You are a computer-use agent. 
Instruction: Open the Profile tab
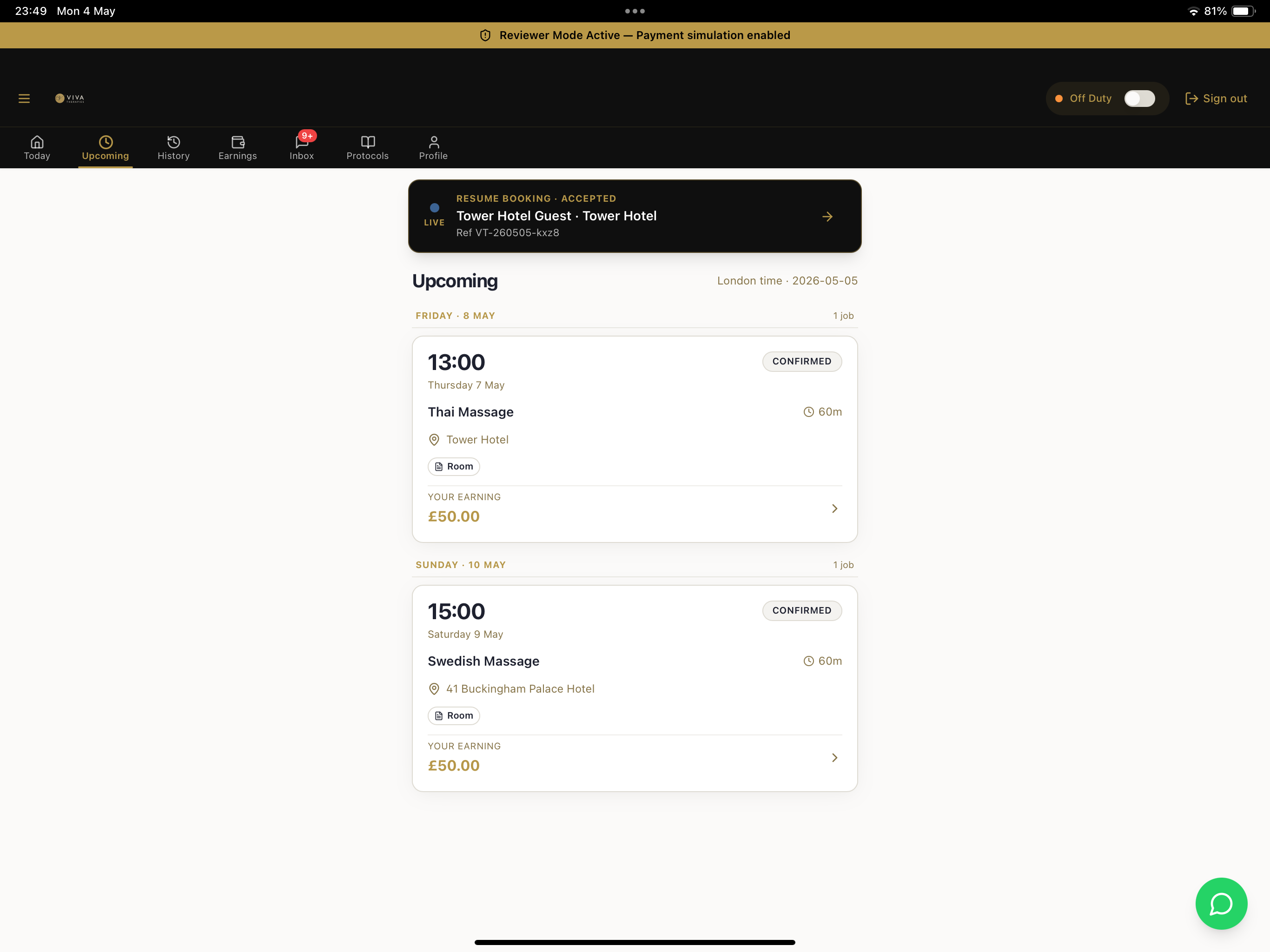tap(433, 147)
